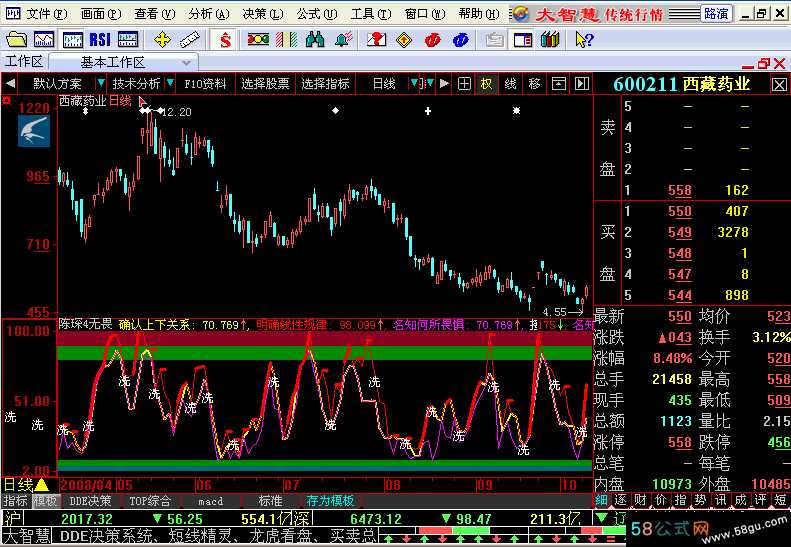Open the red line chart toolbar icon
791x547 pixels.
click(x=44, y=39)
